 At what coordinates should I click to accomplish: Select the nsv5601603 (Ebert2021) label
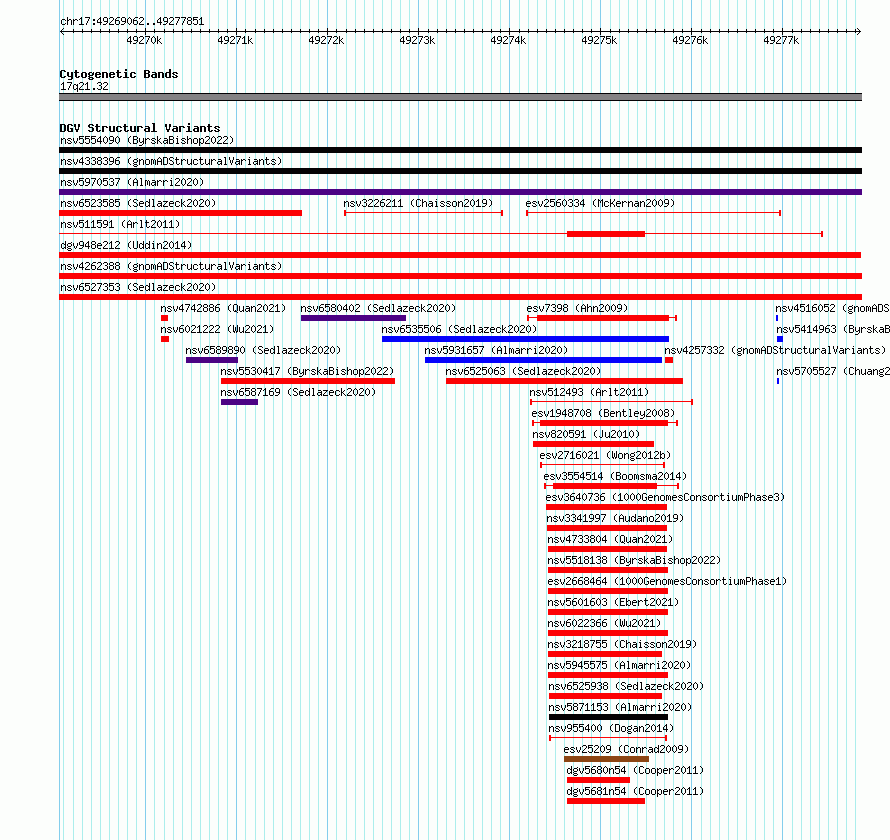coord(613,602)
